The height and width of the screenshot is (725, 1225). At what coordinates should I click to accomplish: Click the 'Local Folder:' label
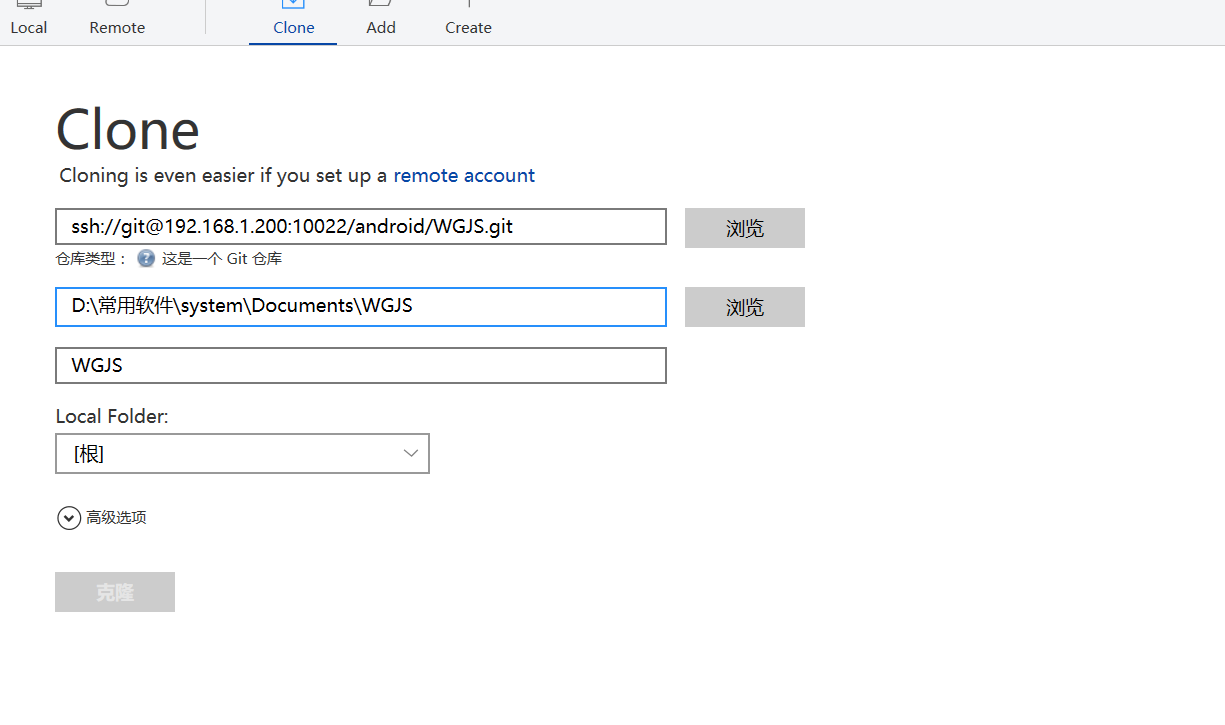pyautogui.click(x=112, y=416)
